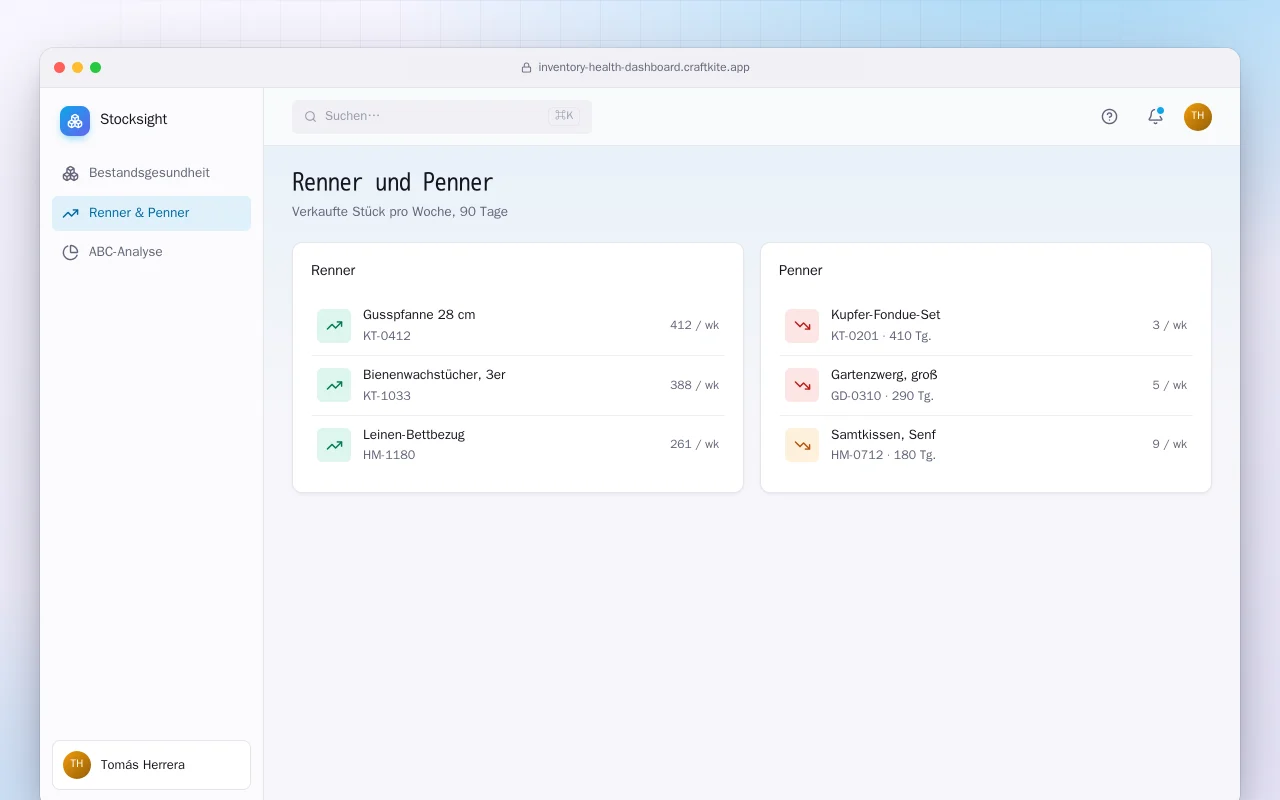Click the ⌘K shortcut badge
Image resolution: width=1280 pixels, height=800 pixels.
(x=564, y=116)
